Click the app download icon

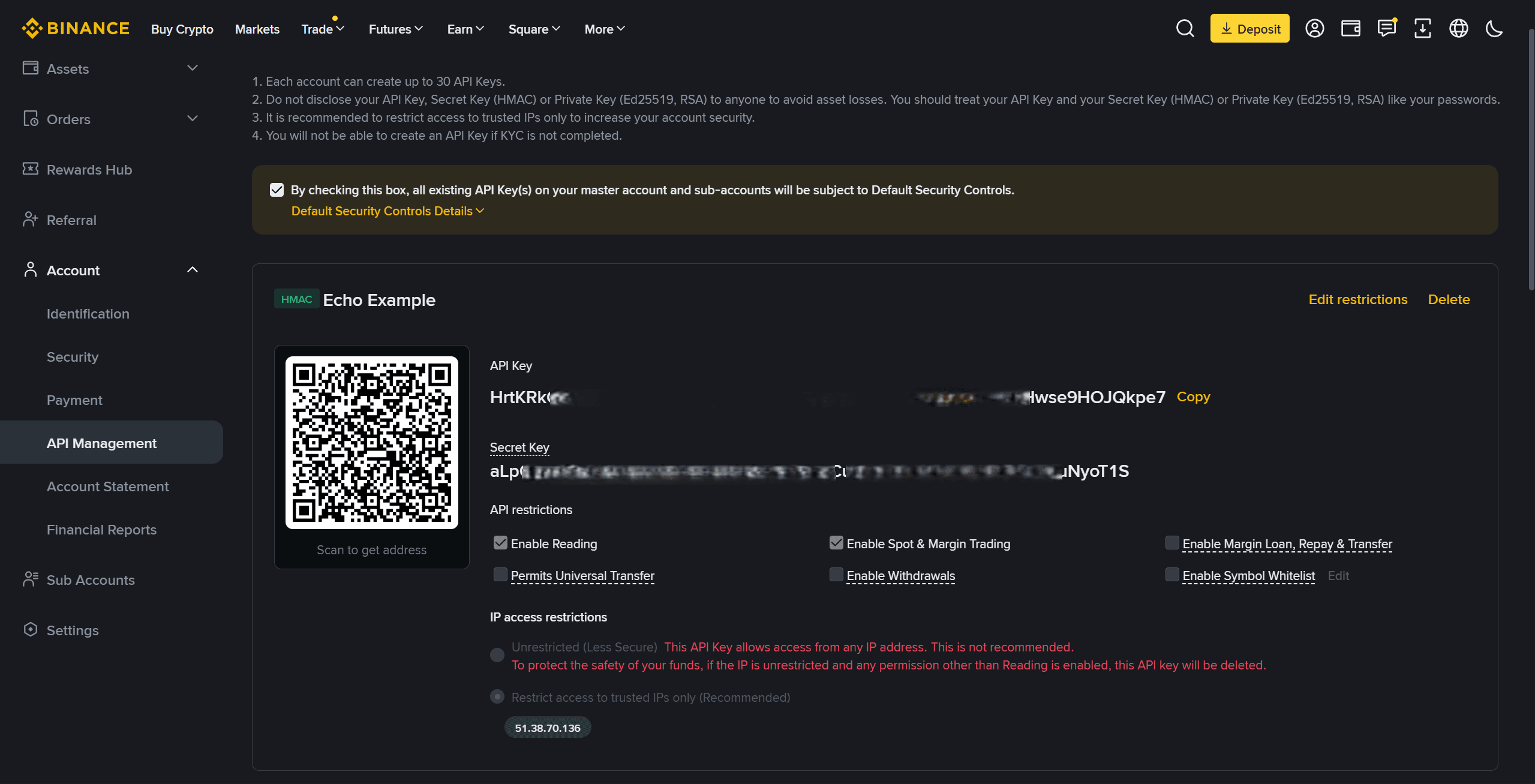[x=1423, y=28]
